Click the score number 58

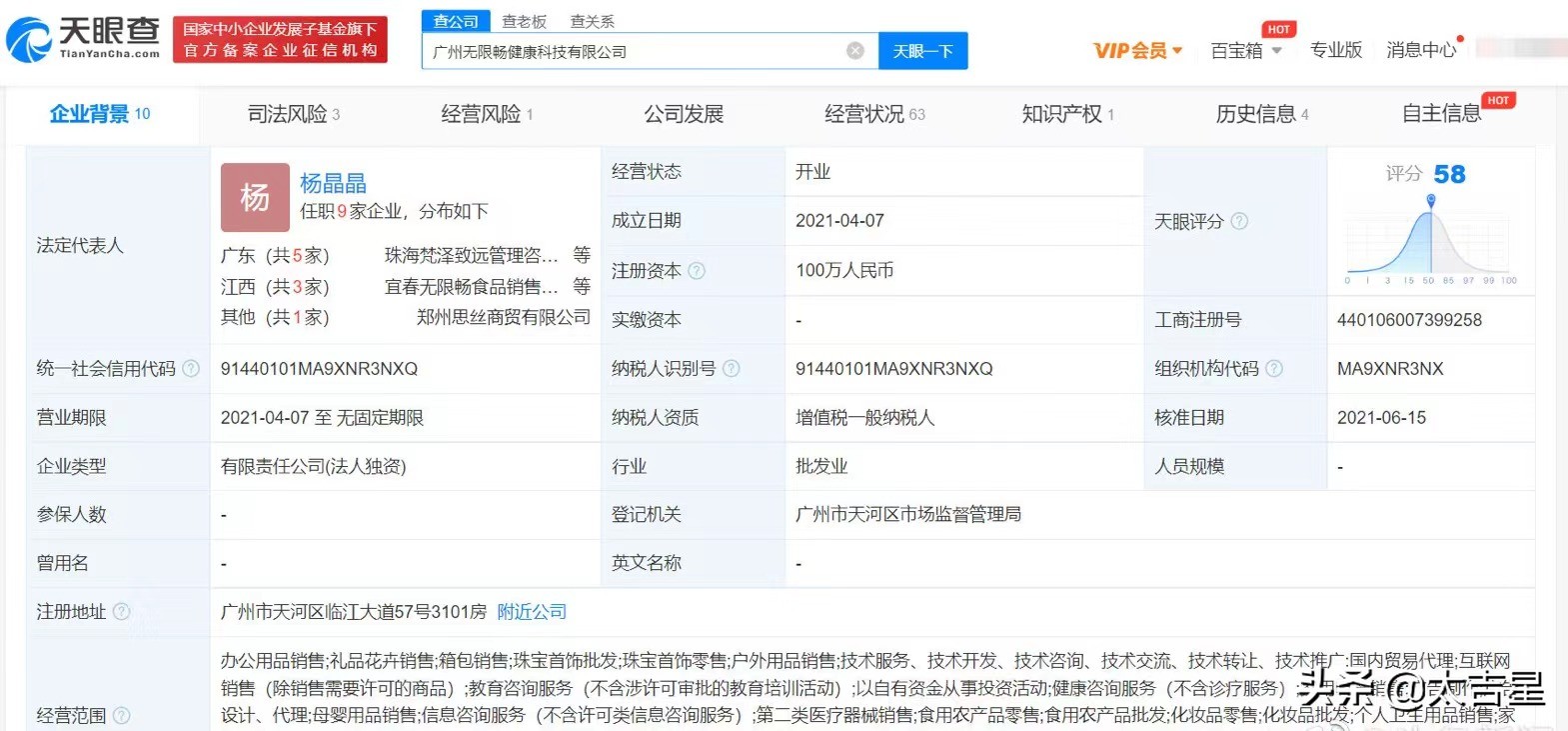click(1449, 174)
